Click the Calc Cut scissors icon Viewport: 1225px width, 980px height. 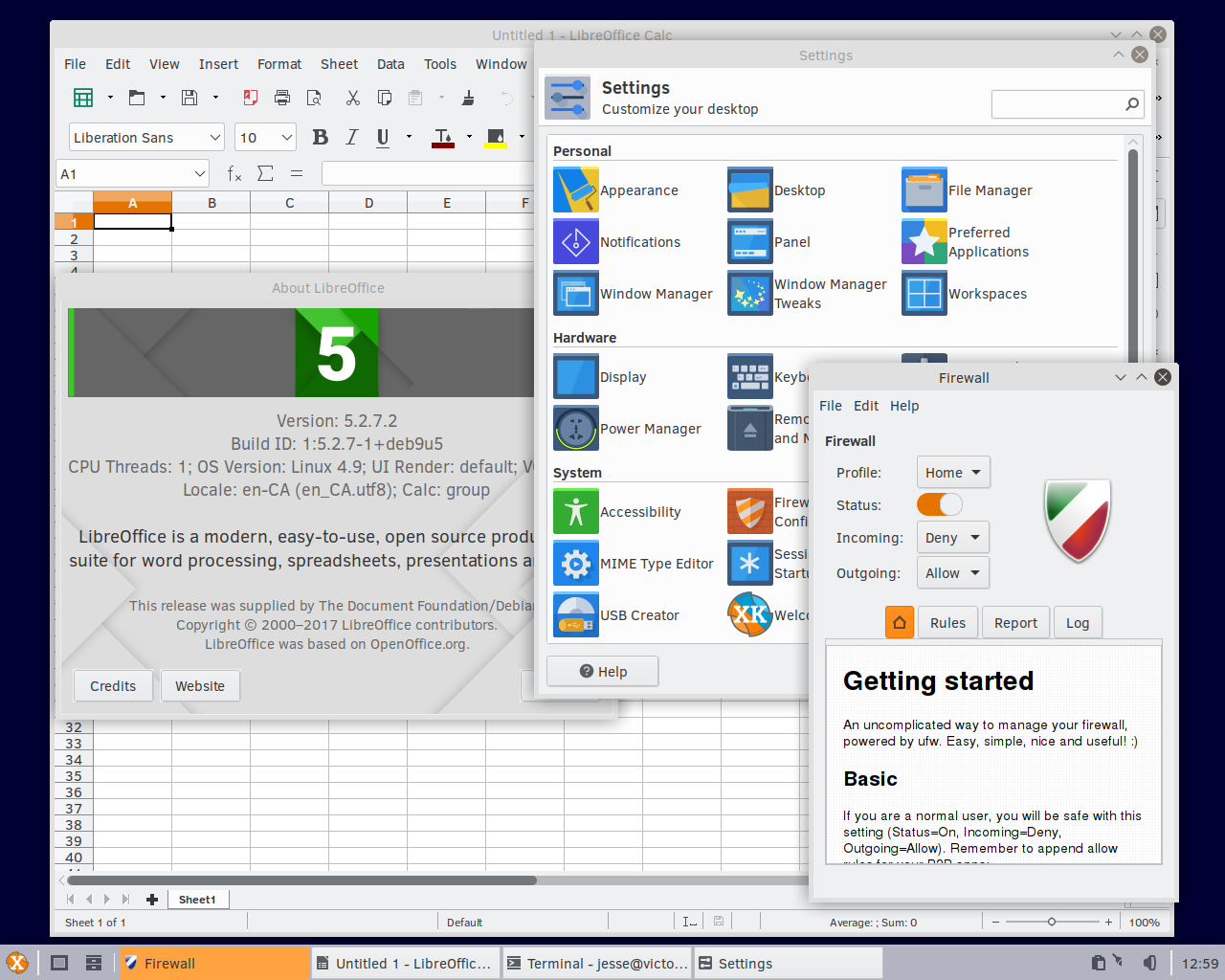point(353,98)
